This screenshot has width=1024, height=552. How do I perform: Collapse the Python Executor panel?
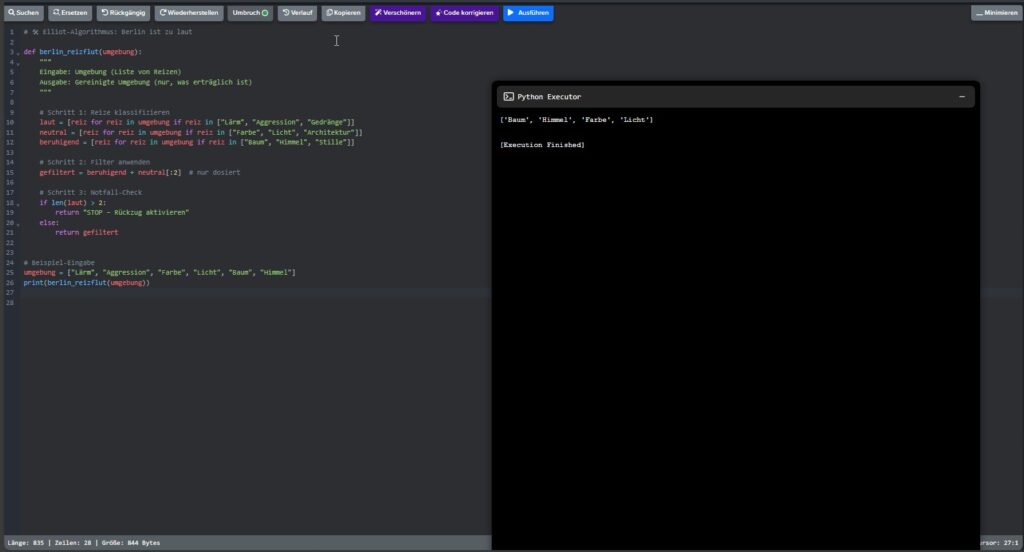(962, 97)
